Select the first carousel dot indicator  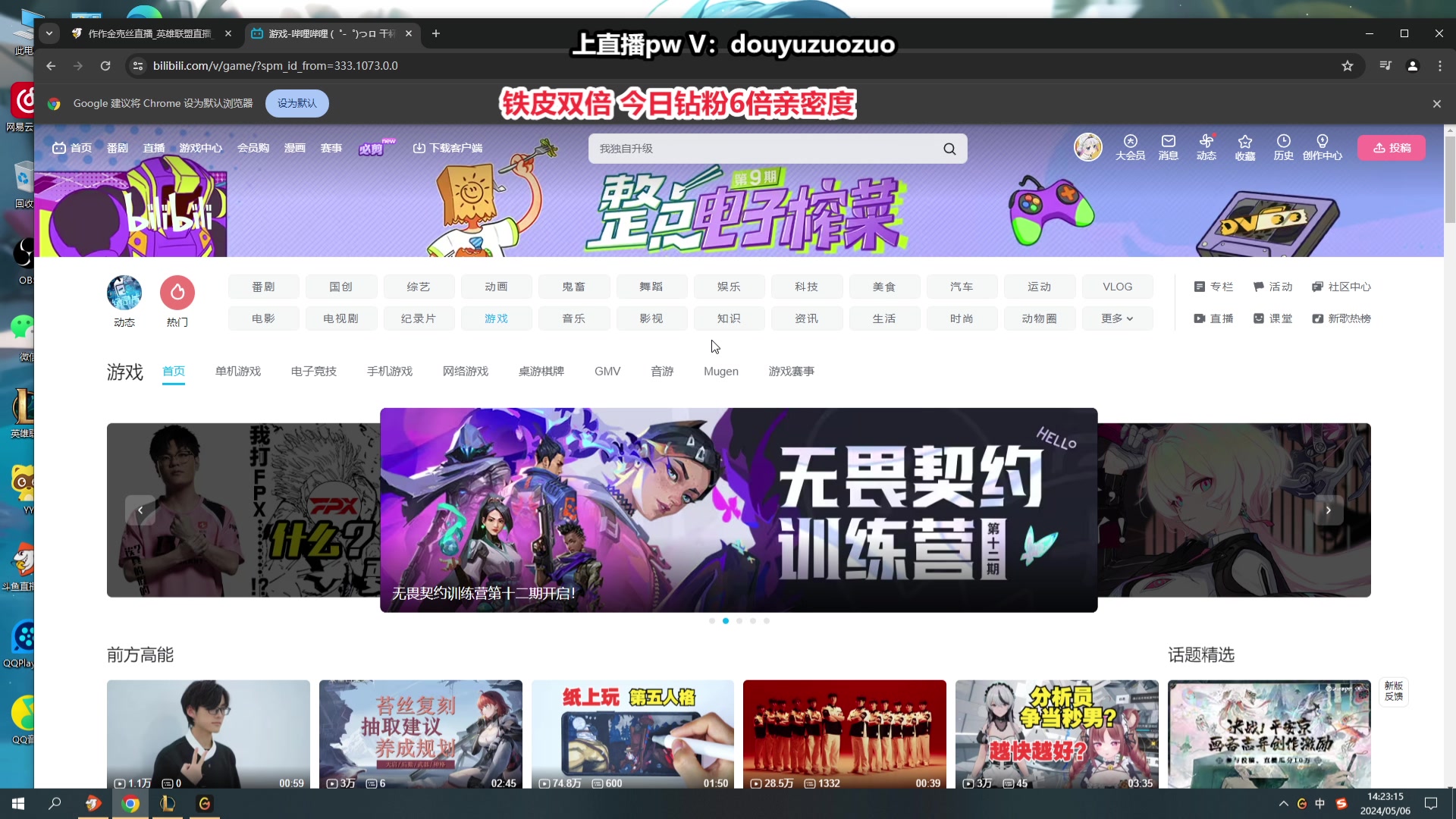[x=712, y=621]
